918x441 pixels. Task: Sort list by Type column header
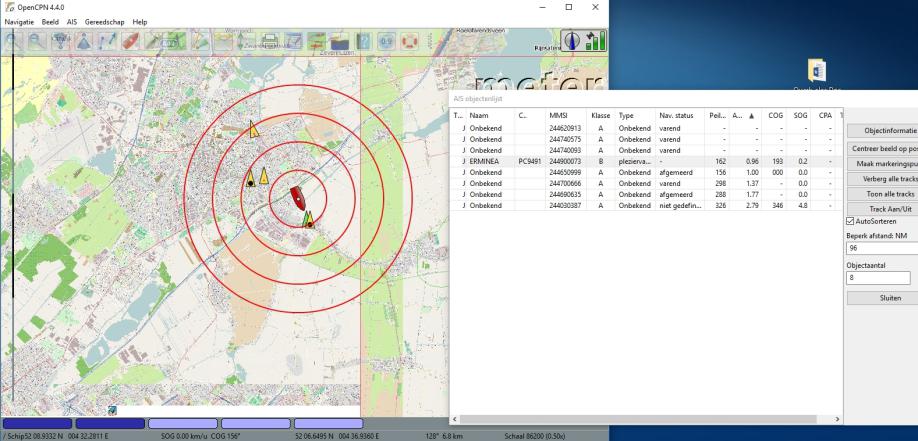635,115
